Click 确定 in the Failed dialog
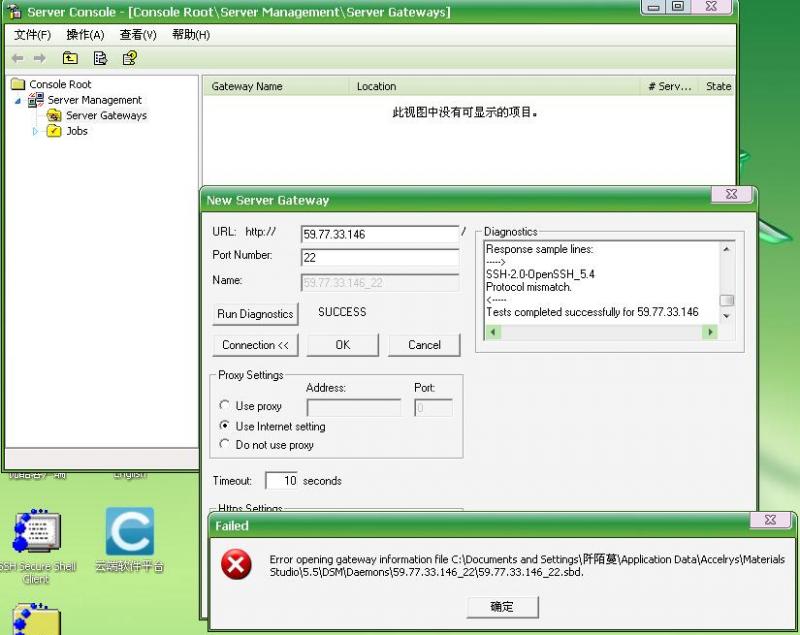The height and width of the screenshot is (635, 800). click(503, 607)
